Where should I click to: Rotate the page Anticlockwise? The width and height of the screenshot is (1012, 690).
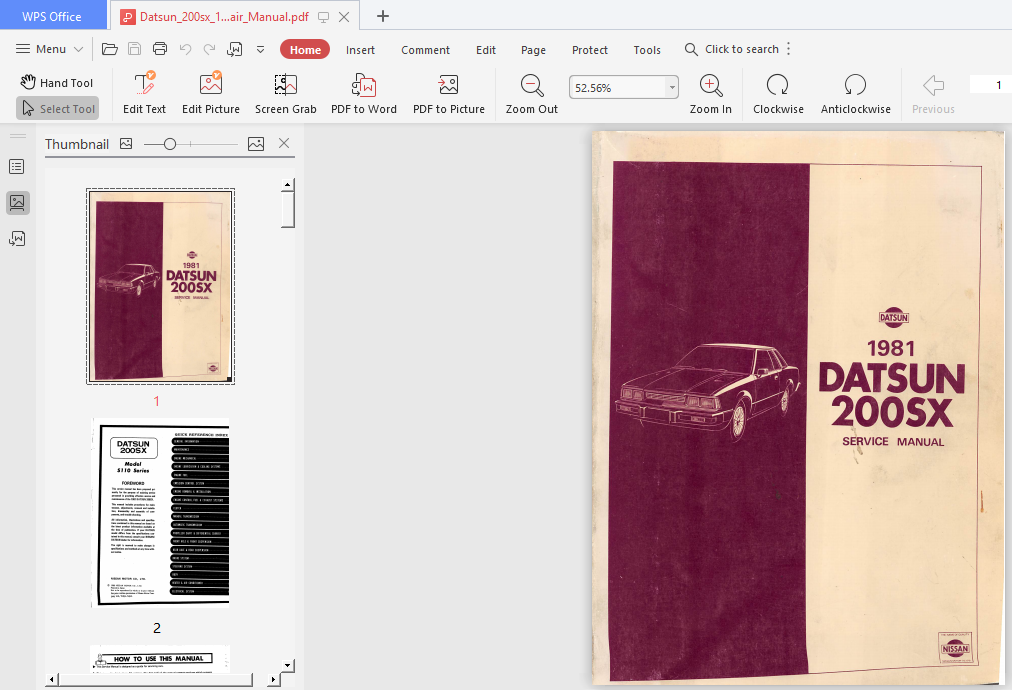pos(856,93)
